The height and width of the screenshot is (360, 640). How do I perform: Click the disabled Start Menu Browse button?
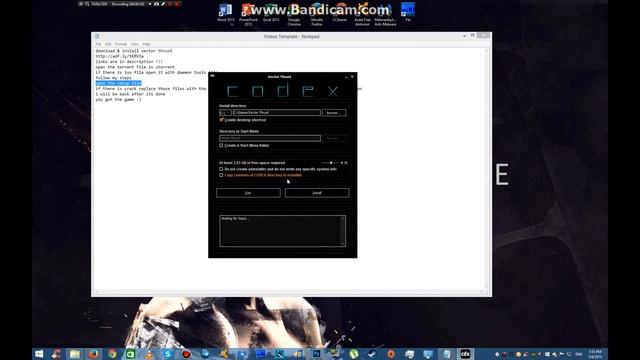click(x=334, y=138)
